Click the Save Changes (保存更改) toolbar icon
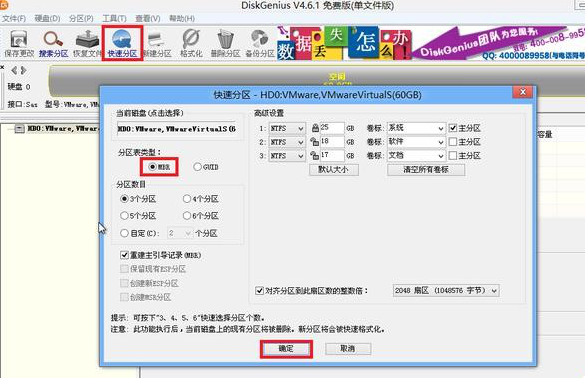 point(19,43)
